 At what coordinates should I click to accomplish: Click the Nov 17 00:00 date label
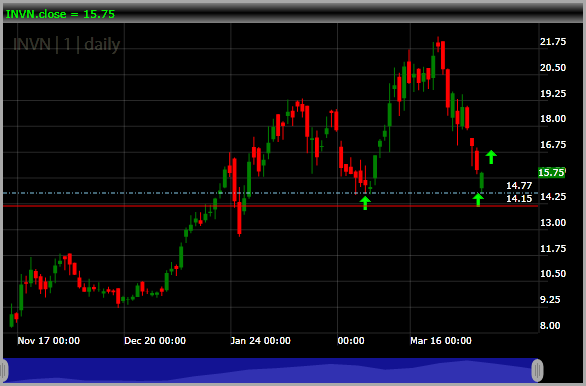point(49,341)
